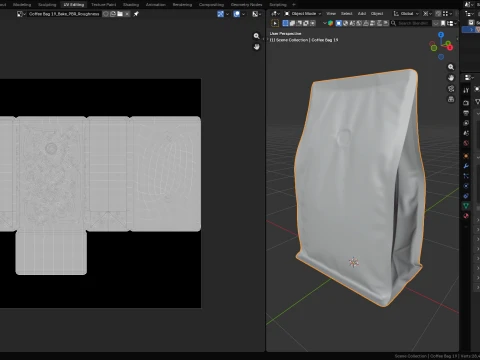Open the Texture Paint workspace tab
The image size is (480, 360).
(104, 5)
